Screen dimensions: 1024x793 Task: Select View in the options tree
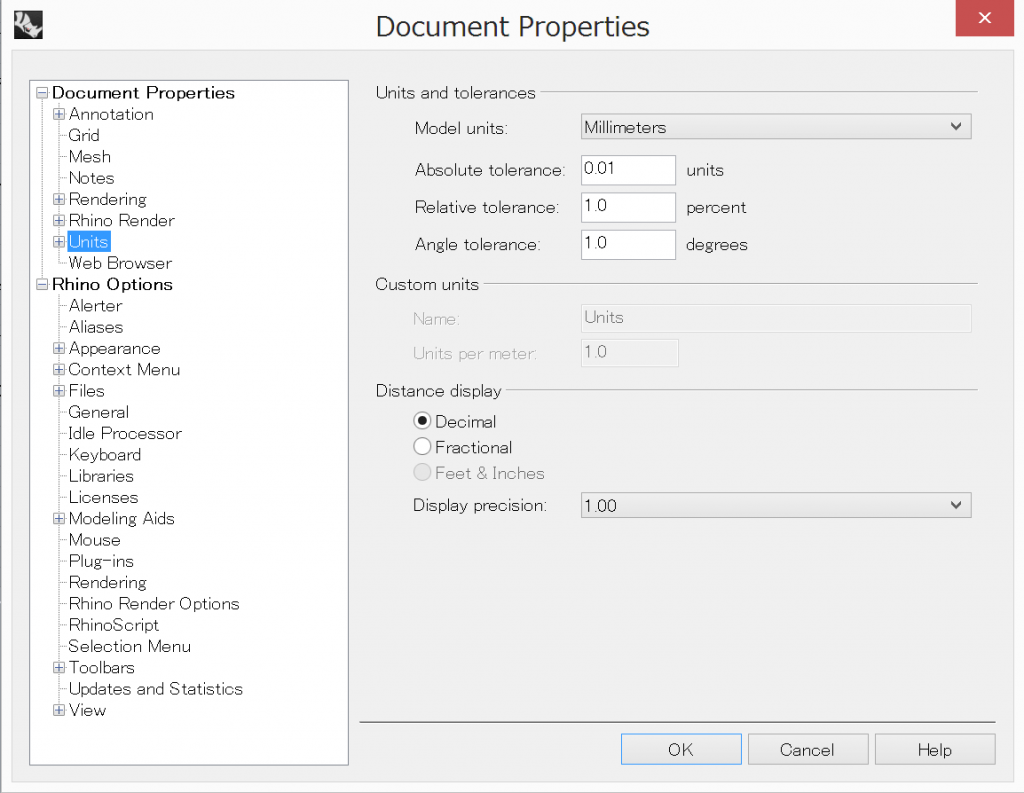coord(88,710)
